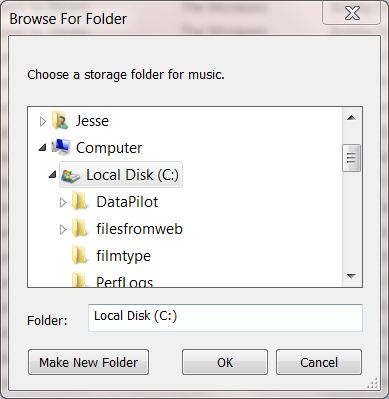This screenshot has width=389, height=399.
Task: Expand the Jesse tree node
Action: click(x=43, y=121)
